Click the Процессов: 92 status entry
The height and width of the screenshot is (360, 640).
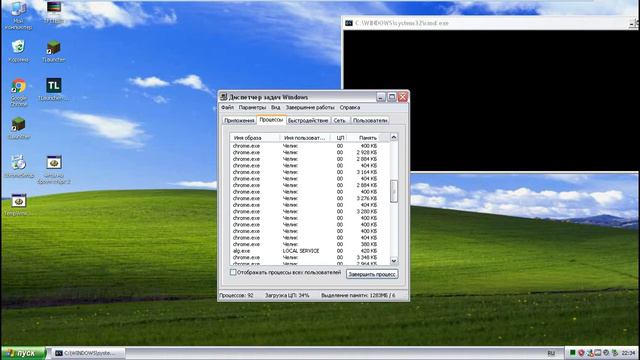[236, 295]
